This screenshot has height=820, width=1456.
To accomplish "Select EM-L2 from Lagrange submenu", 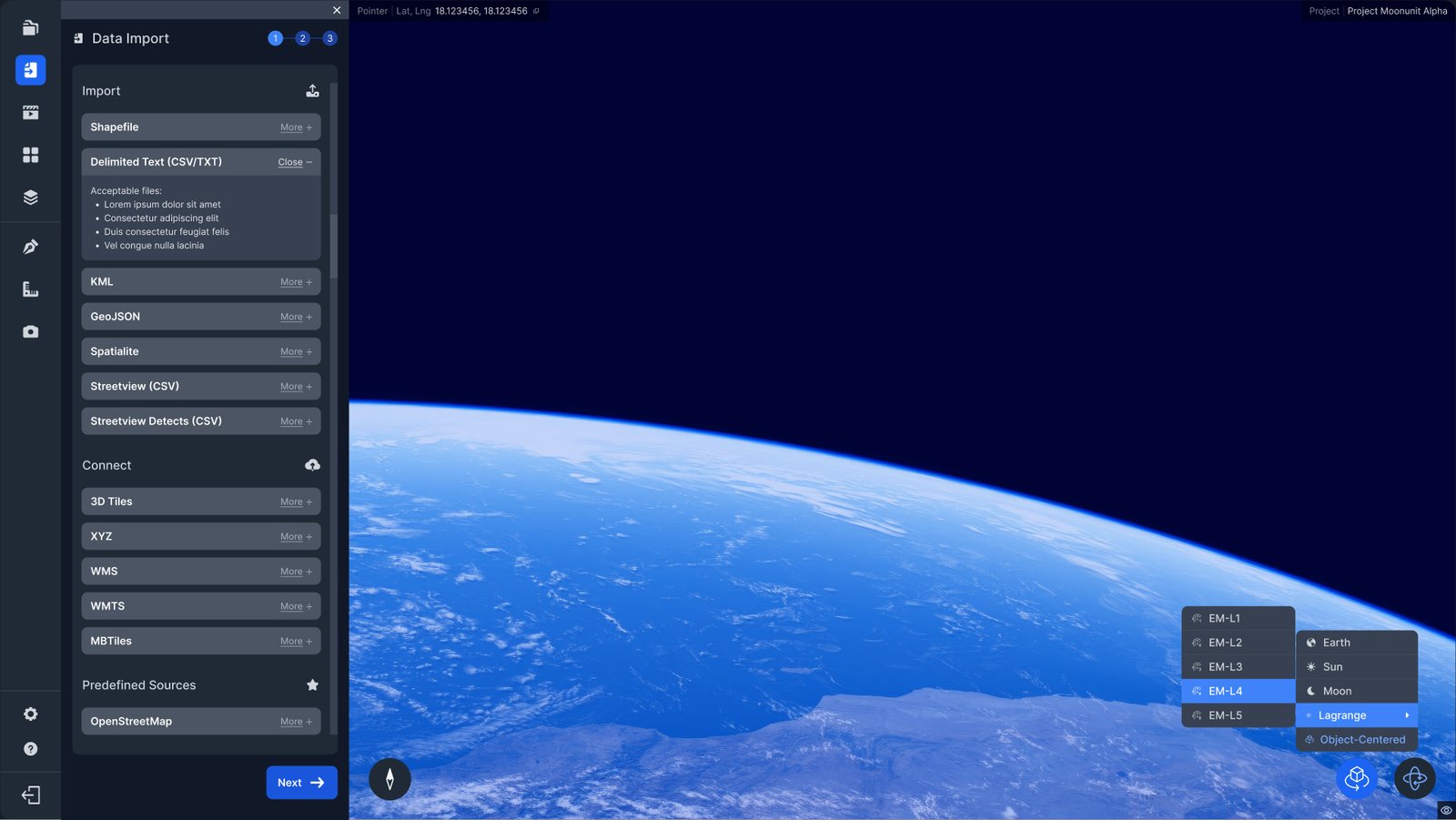I will point(1239,643).
